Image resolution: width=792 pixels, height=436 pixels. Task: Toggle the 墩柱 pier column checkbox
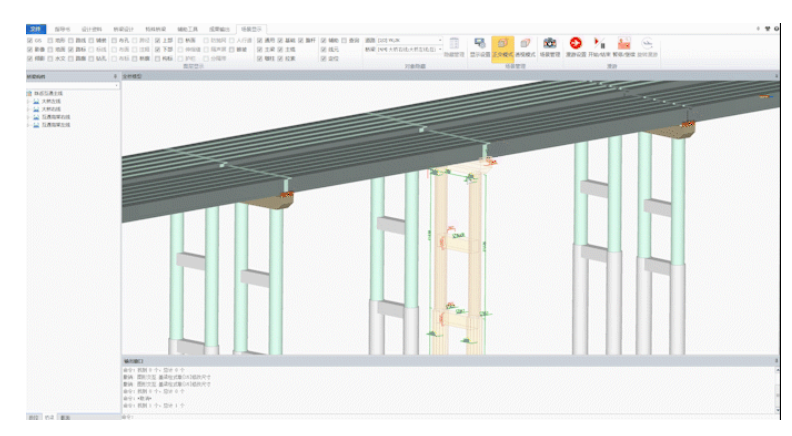click(x=260, y=59)
